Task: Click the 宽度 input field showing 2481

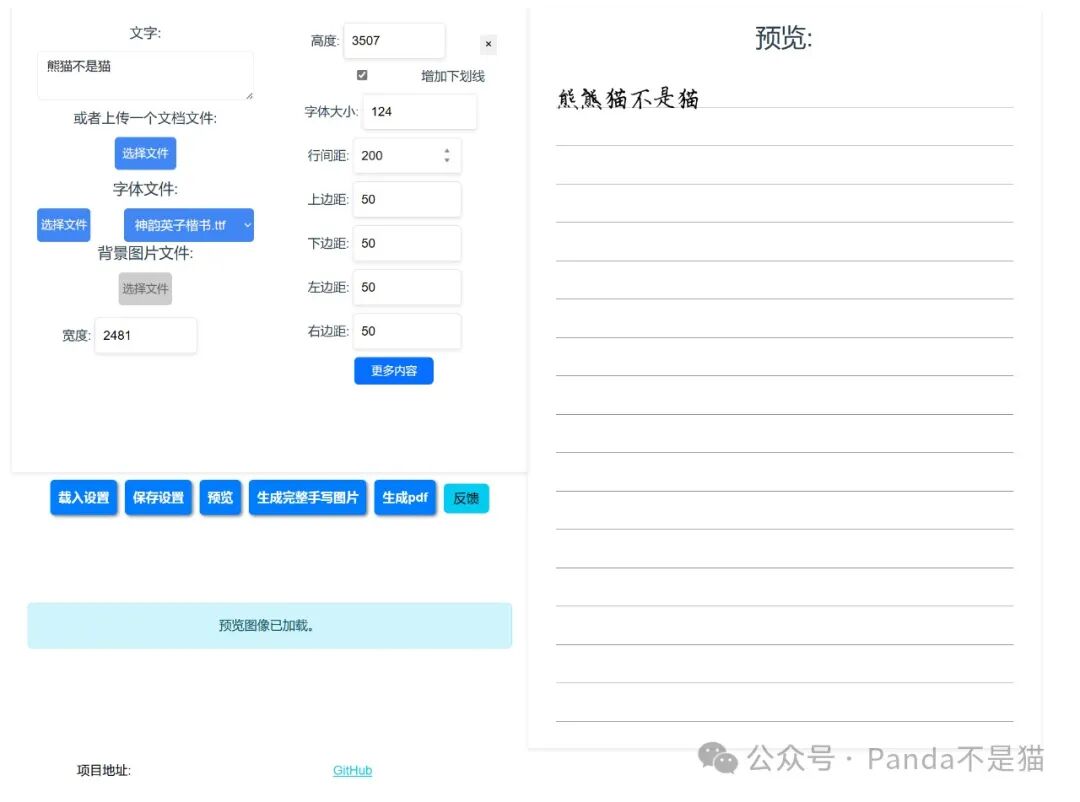Action: coord(146,336)
